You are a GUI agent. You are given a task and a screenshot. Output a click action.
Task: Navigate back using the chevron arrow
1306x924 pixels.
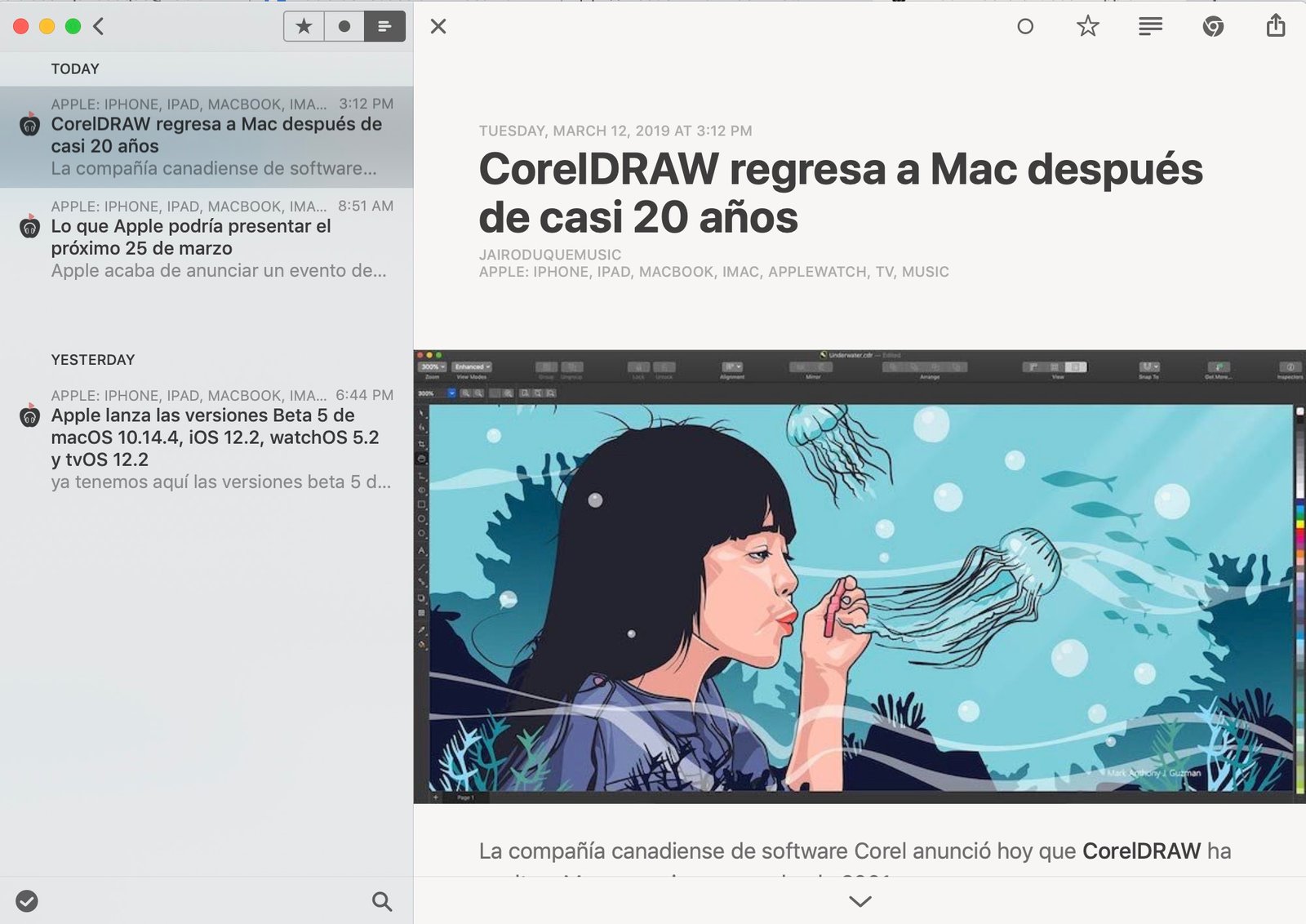pos(97,25)
